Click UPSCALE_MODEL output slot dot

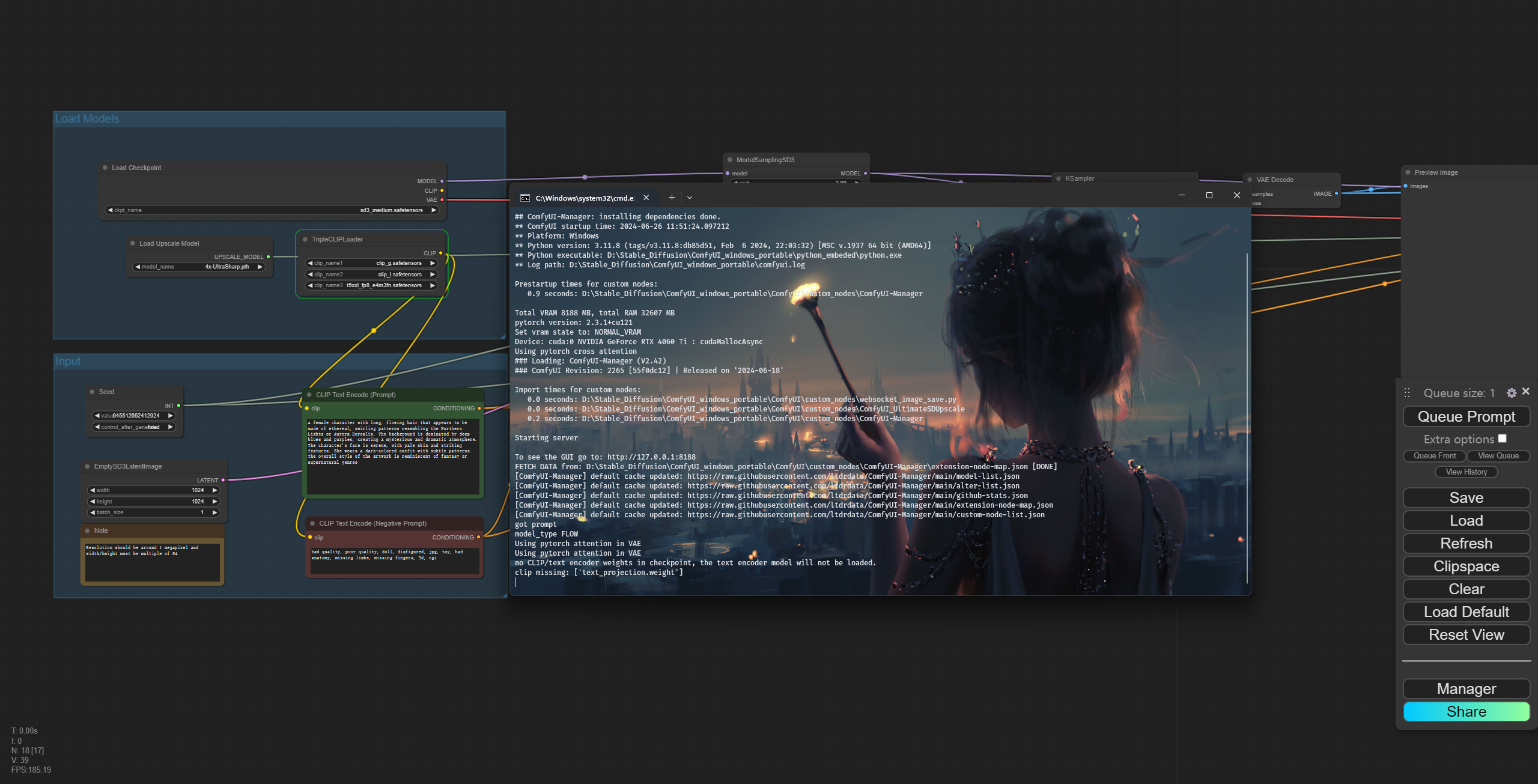point(268,257)
